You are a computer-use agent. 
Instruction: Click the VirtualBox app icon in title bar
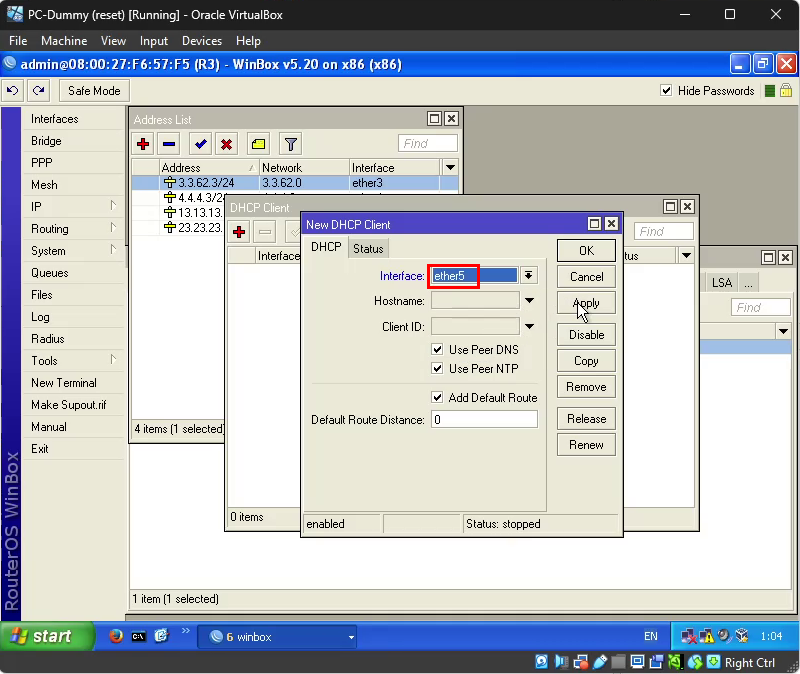(15, 14)
